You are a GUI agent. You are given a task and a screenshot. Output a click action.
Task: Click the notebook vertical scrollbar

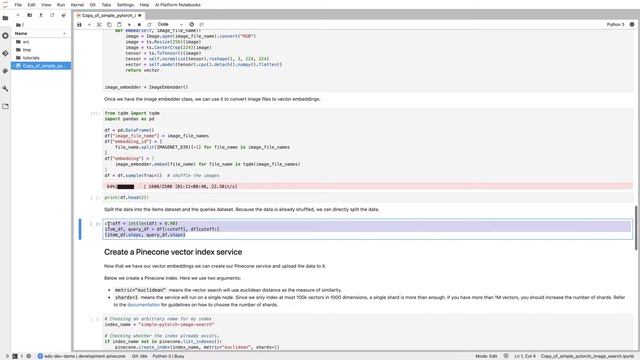pos(636,228)
